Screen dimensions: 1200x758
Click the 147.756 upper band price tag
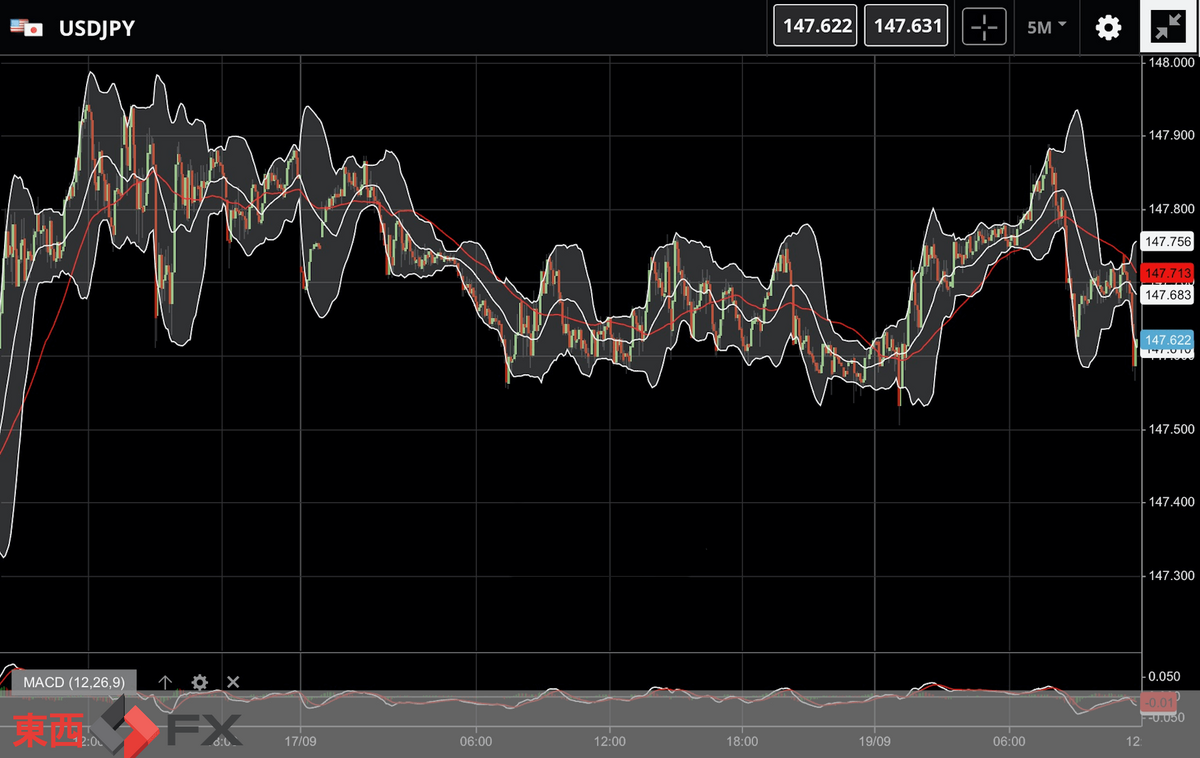click(1167, 241)
